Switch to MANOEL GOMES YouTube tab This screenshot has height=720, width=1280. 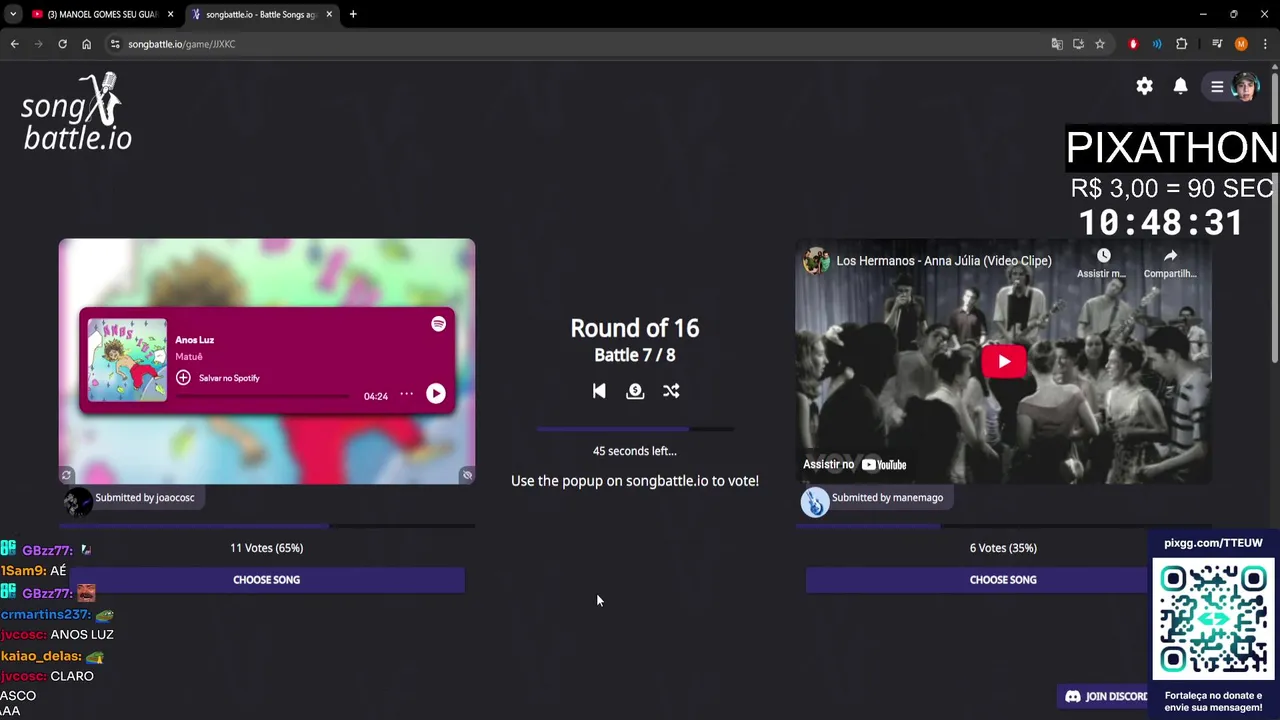tap(100, 14)
